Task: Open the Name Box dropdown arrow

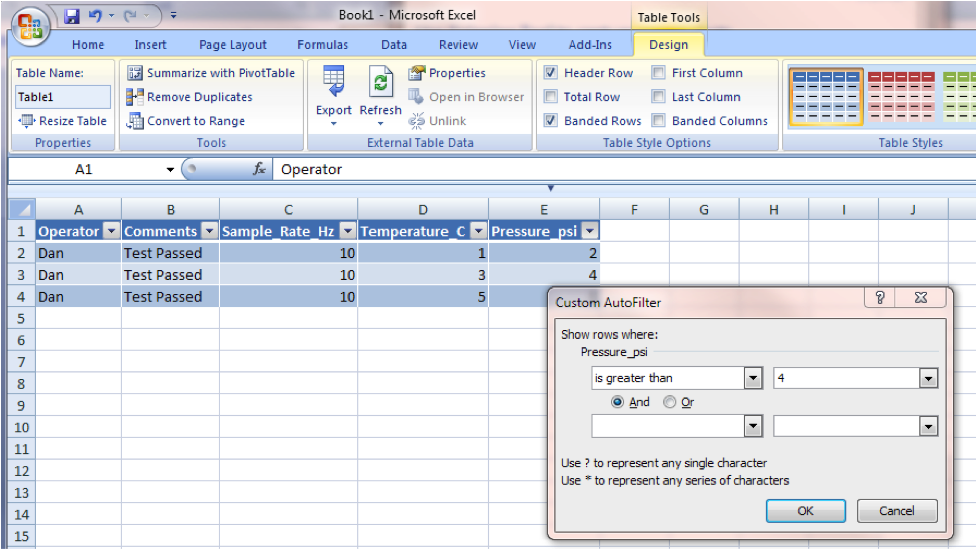Action: (x=169, y=169)
